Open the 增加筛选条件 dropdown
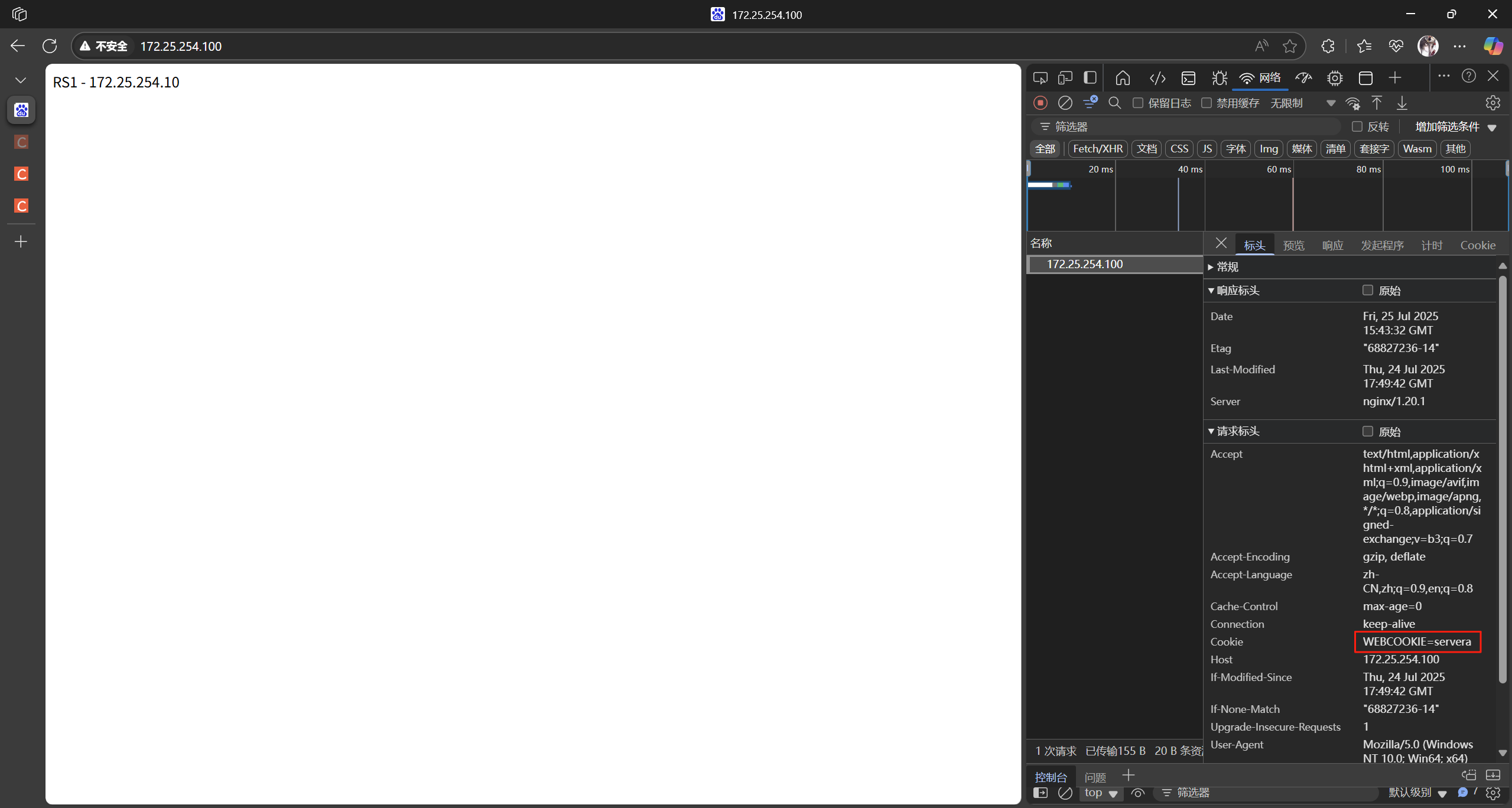This screenshot has width=1512, height=808. click(1455, 127)
